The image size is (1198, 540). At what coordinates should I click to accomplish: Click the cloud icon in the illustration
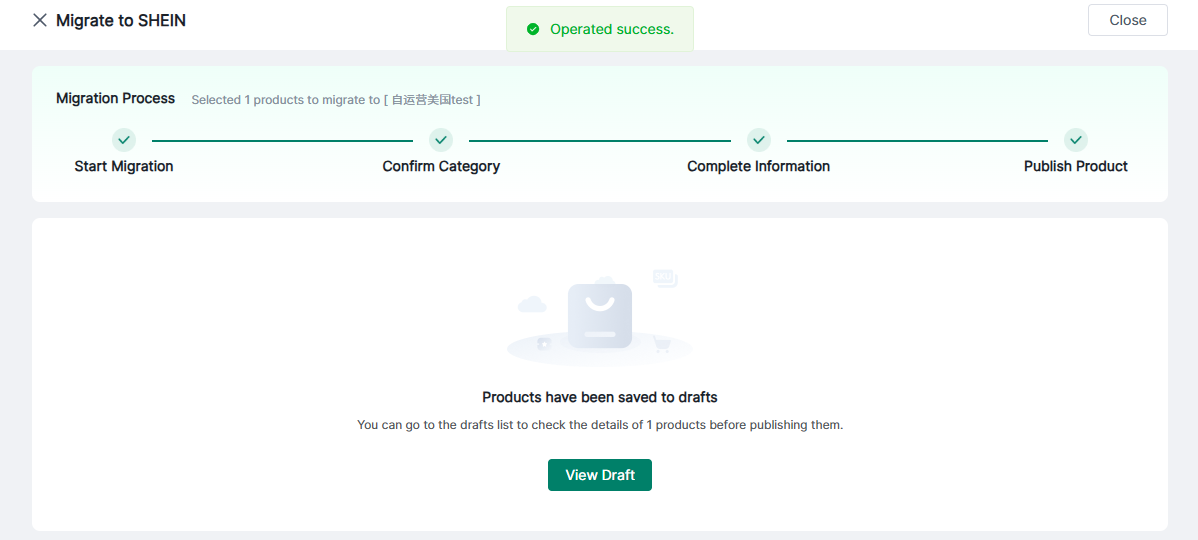pyautogui.click(x=532, y=304)
